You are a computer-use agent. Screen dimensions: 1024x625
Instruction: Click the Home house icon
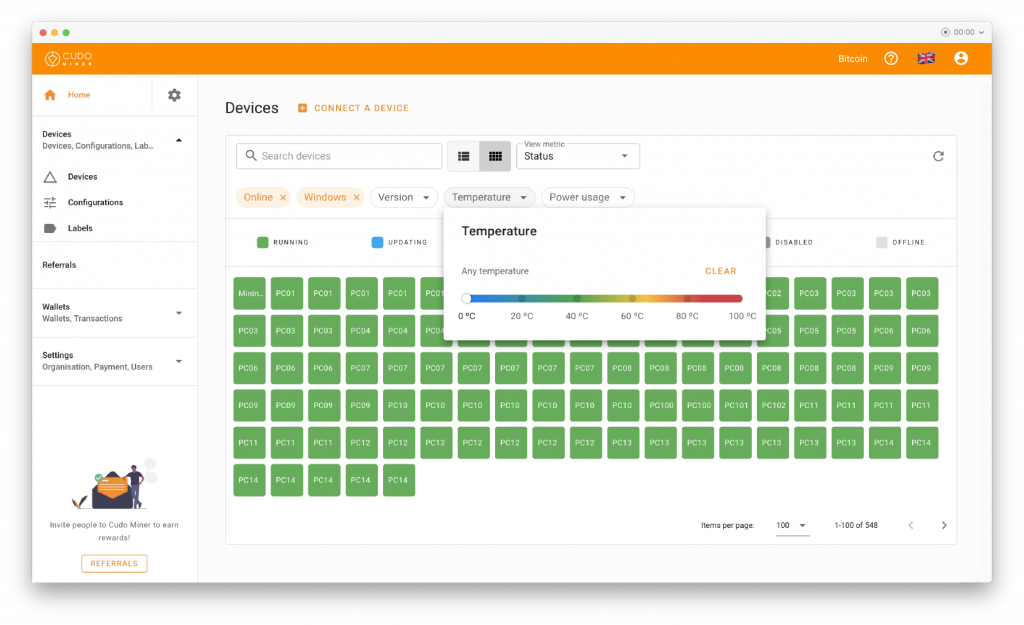point(50,95)
